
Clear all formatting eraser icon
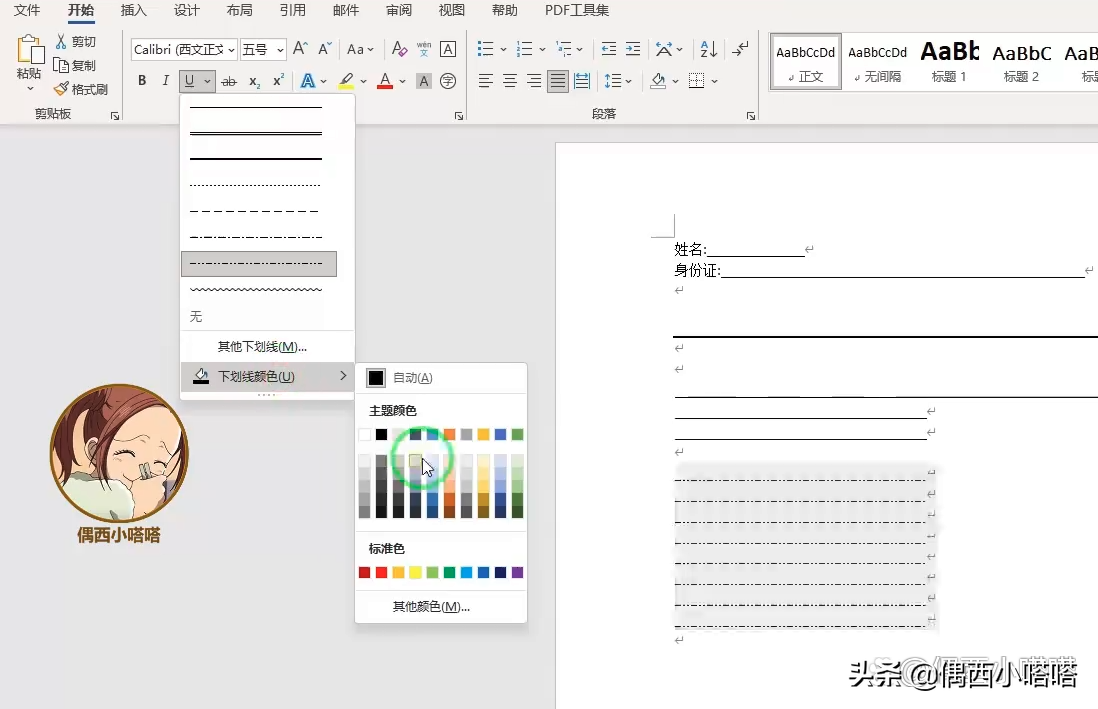[x=399, y=49]
